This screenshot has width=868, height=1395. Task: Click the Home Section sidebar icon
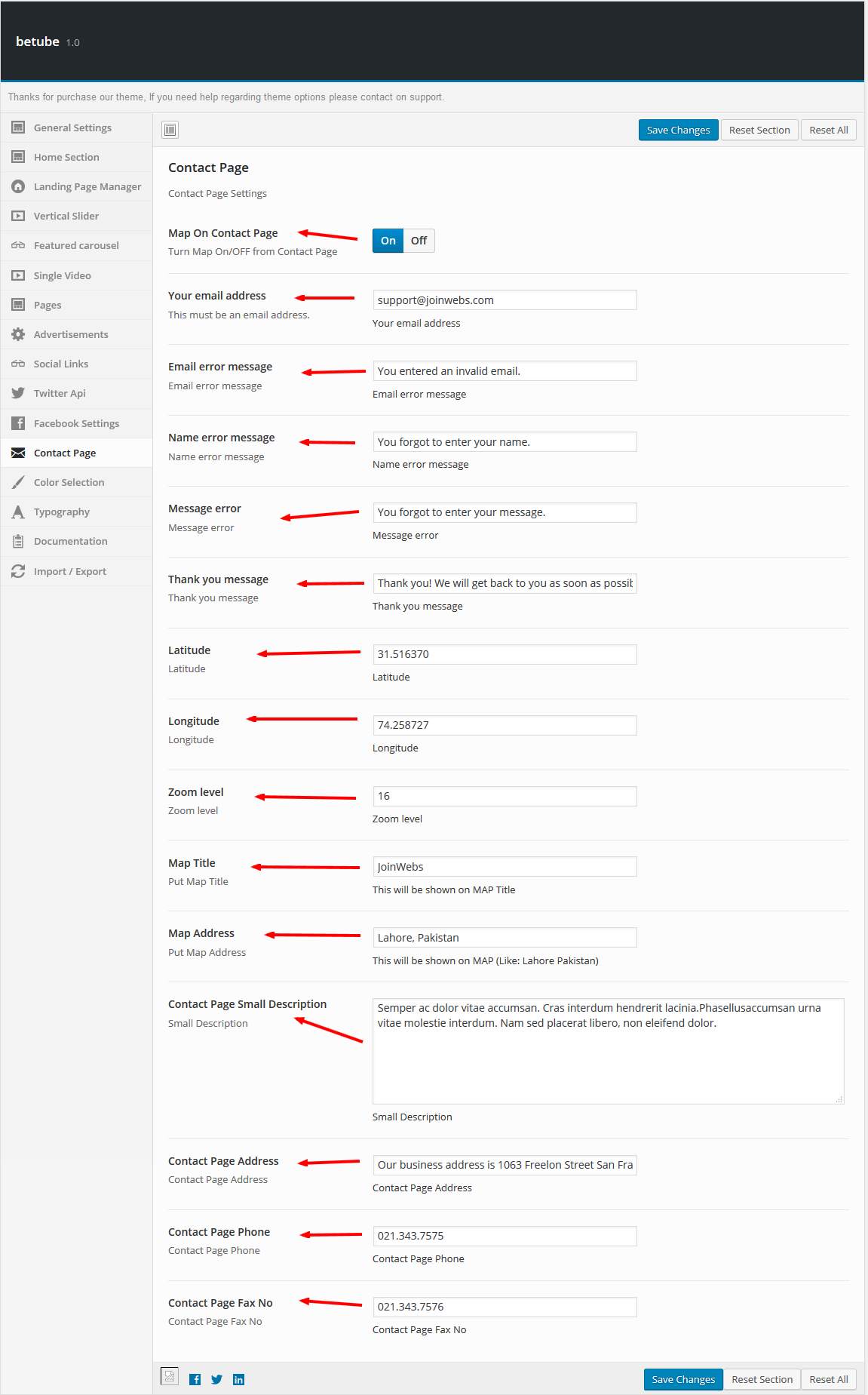tap(18, 157)
